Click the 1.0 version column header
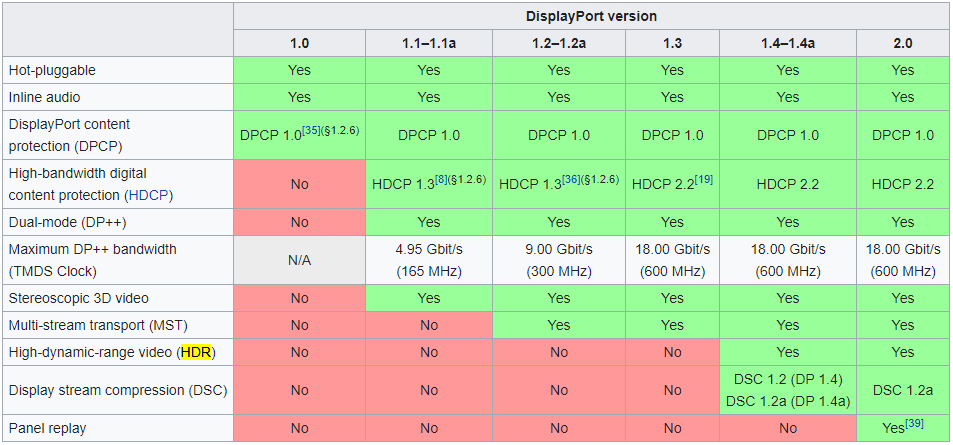Screen dimensions: 953x445 tap(300, 44)
